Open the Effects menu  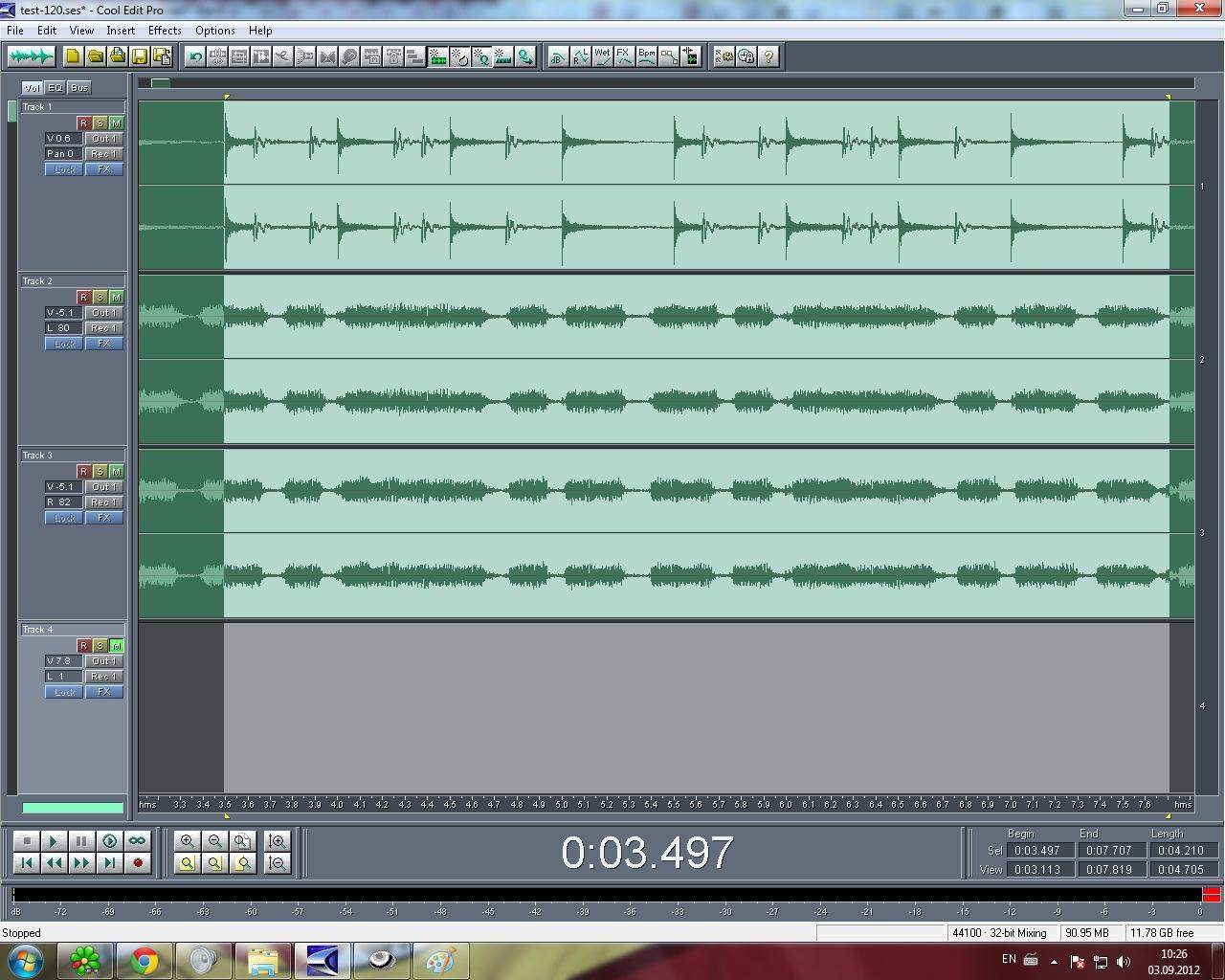coord(165,31)
